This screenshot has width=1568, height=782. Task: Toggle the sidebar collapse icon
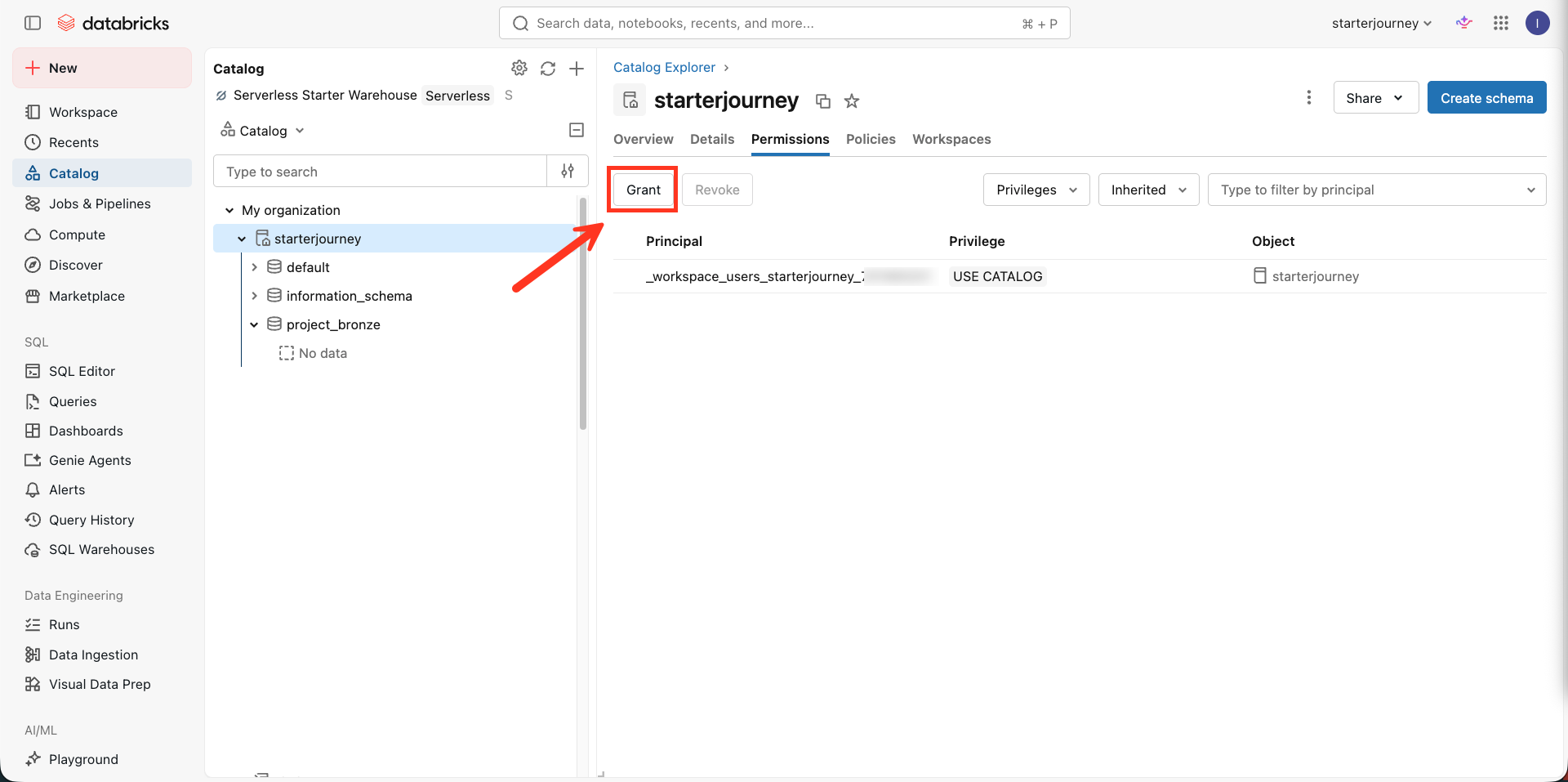coord(33,23)
